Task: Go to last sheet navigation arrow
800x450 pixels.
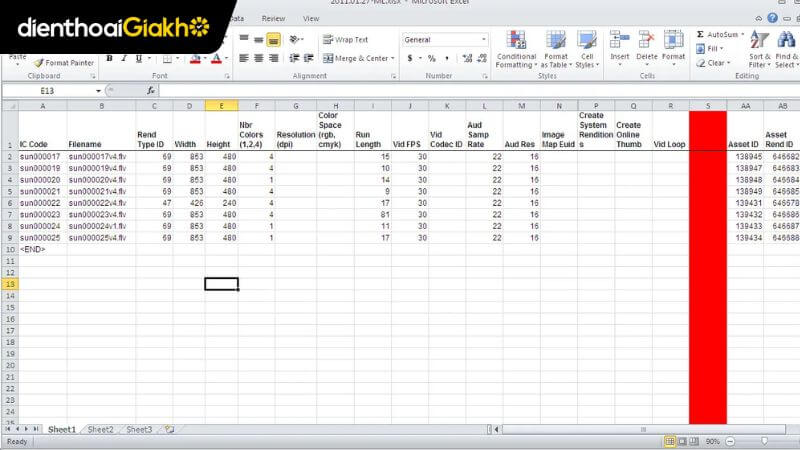Action: pos(35,429)
